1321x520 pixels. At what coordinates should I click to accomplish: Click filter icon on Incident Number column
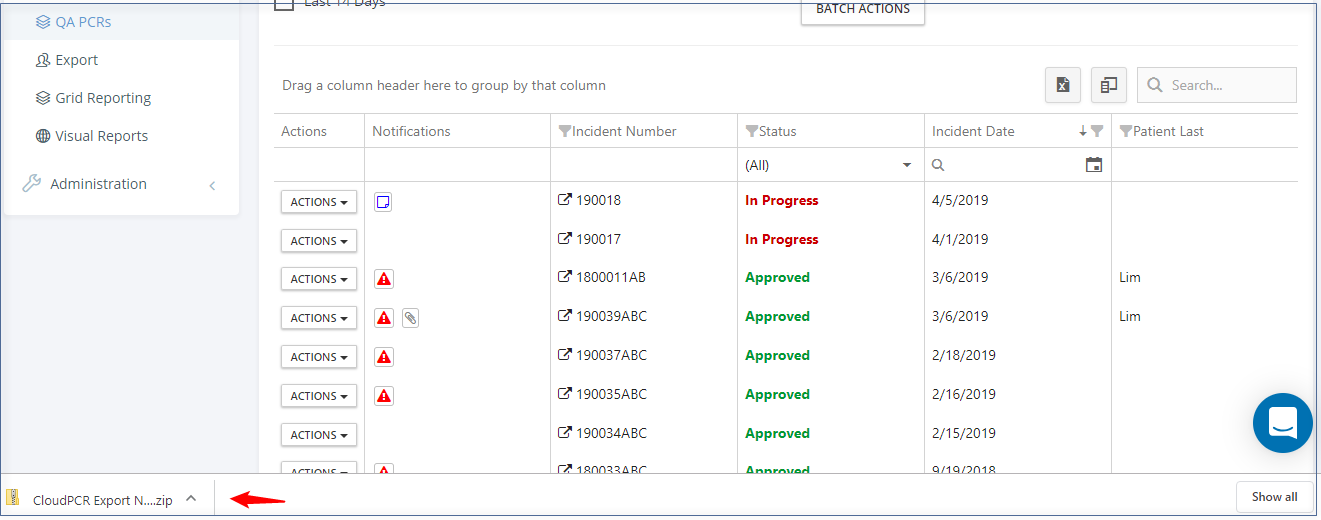(565, 131)
